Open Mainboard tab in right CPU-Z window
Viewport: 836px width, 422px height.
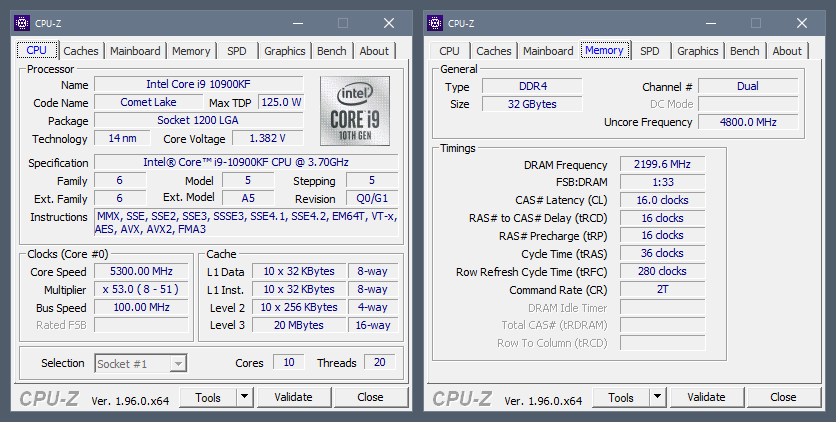pyautogui.click(x=548, y=51)
